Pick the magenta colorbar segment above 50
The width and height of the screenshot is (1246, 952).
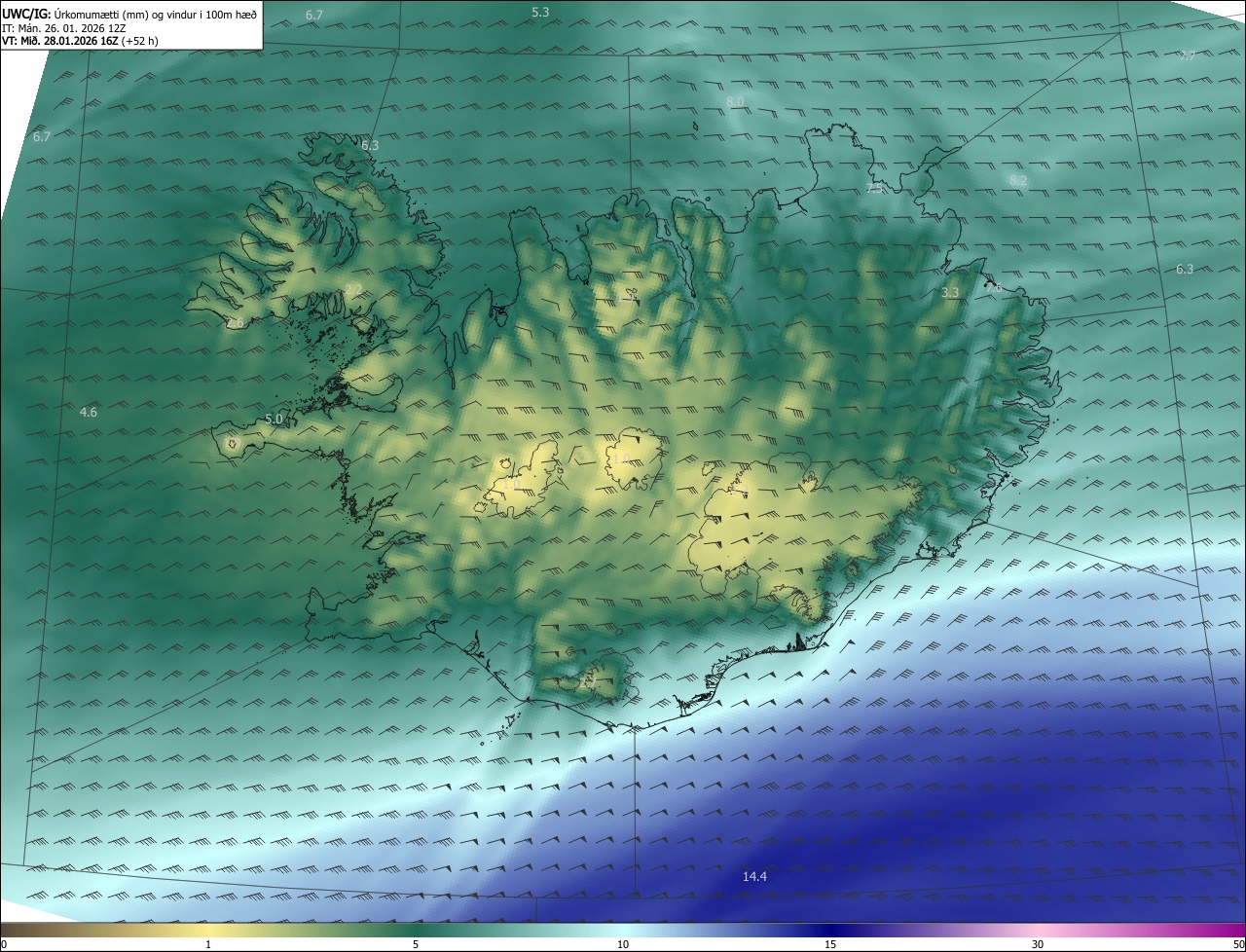[1236, 931]
